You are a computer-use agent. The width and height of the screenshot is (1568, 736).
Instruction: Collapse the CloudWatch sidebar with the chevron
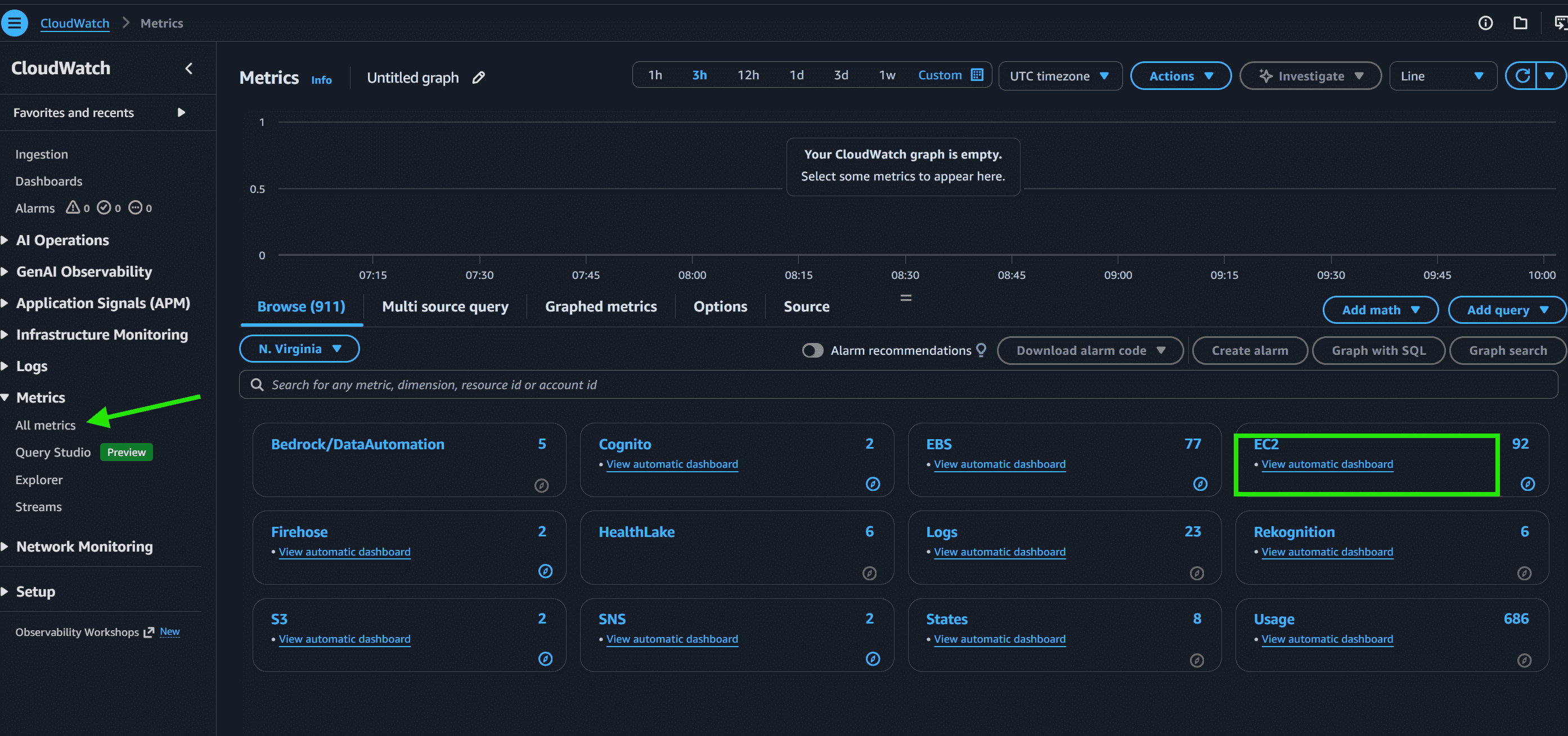pyautogui.click(x=188, y=68)
